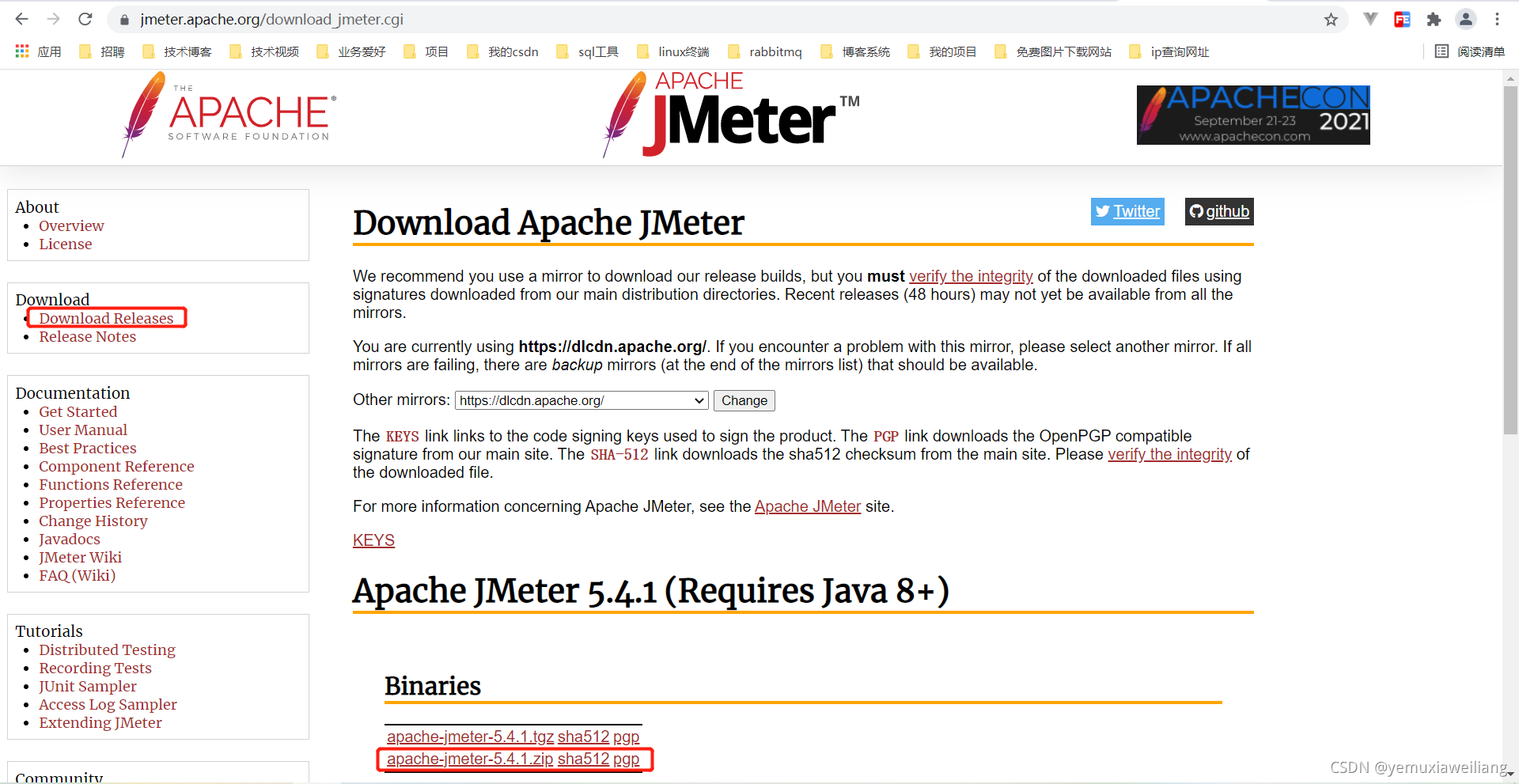Open the 项目 bookmark folder
Image resolution: width=1519 pixels, height=784 pixels.
click(x=426, y=51)
